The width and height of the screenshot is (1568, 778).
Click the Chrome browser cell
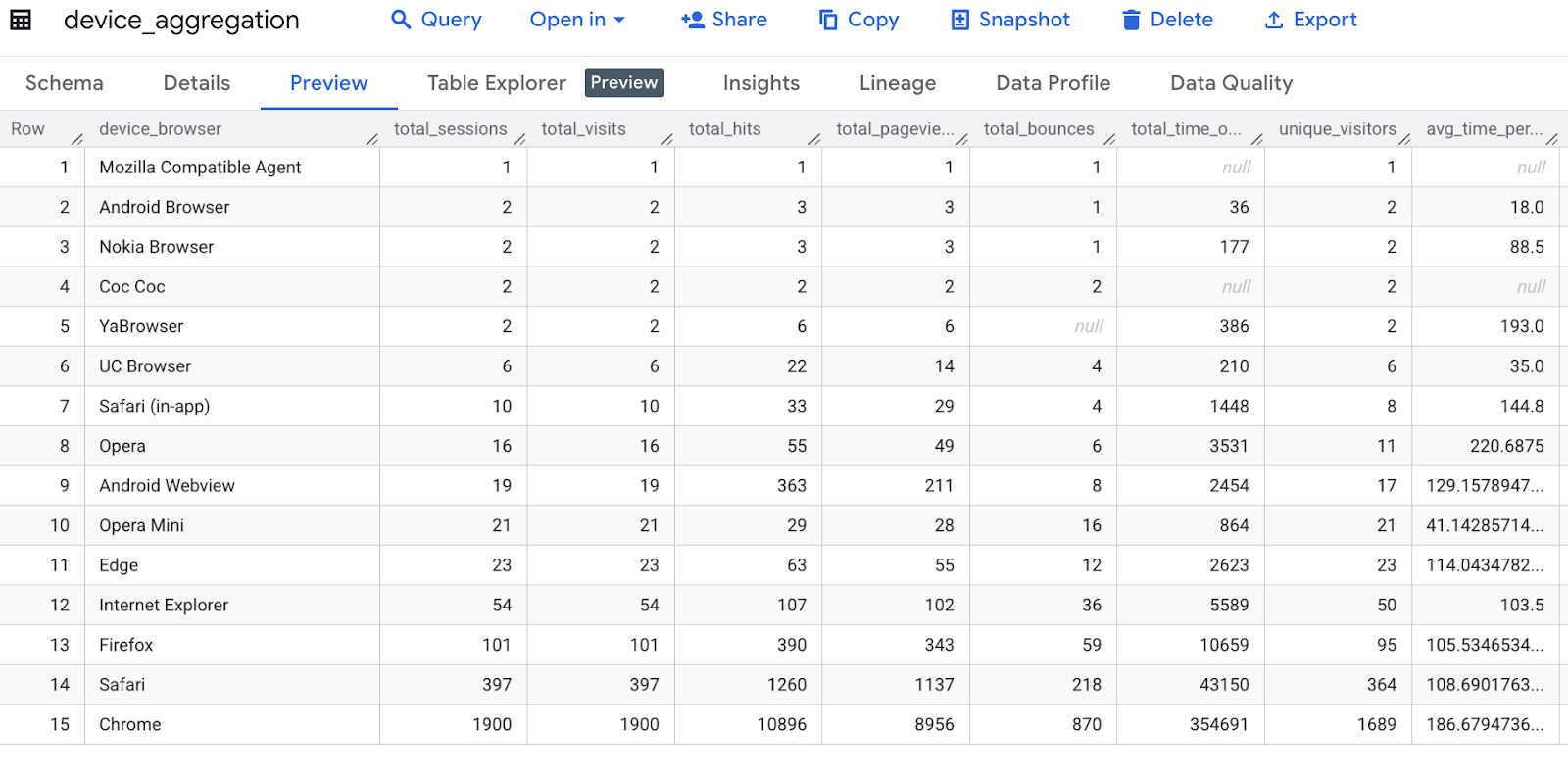pos(130,724)
